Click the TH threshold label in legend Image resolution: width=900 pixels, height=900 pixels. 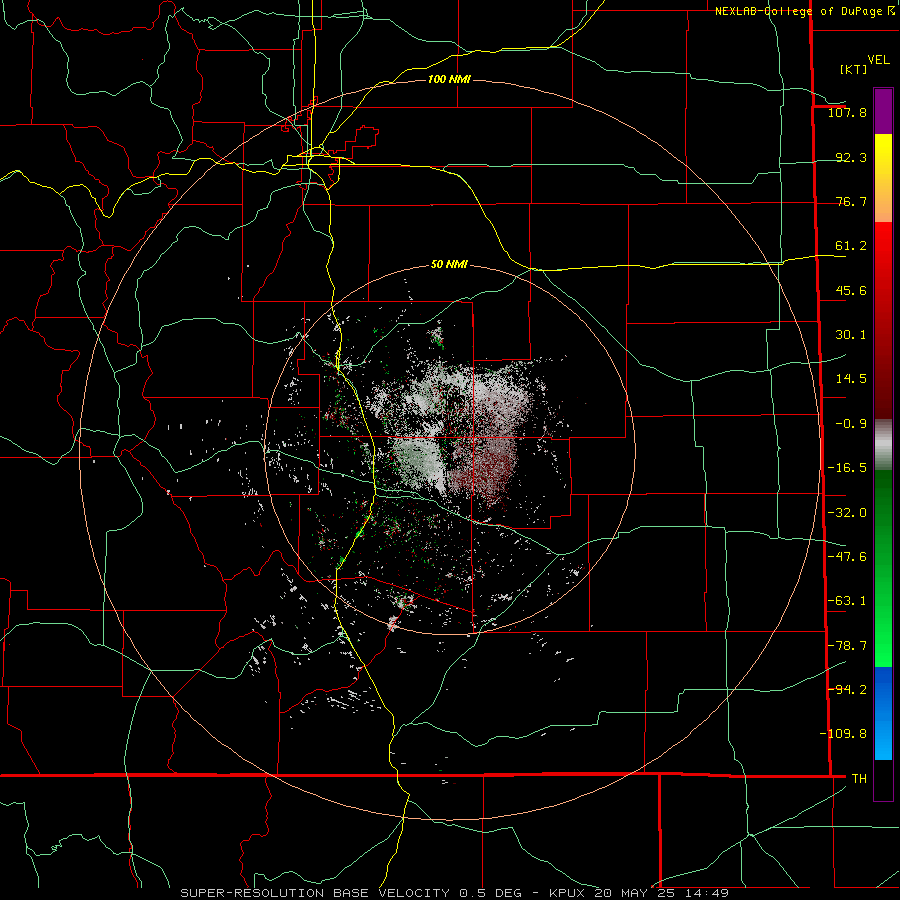coord(859,778)
